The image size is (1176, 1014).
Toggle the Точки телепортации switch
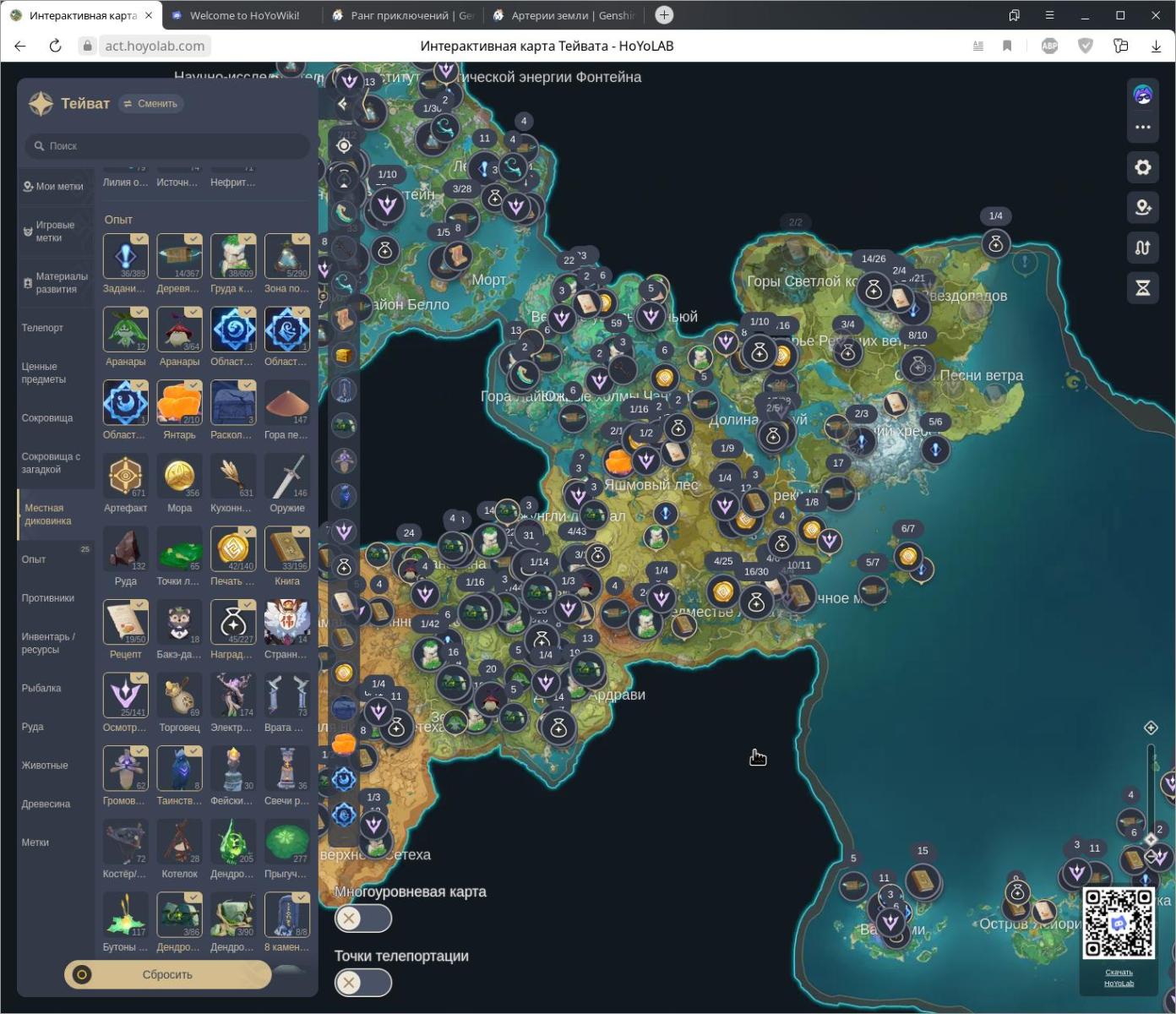363,982
